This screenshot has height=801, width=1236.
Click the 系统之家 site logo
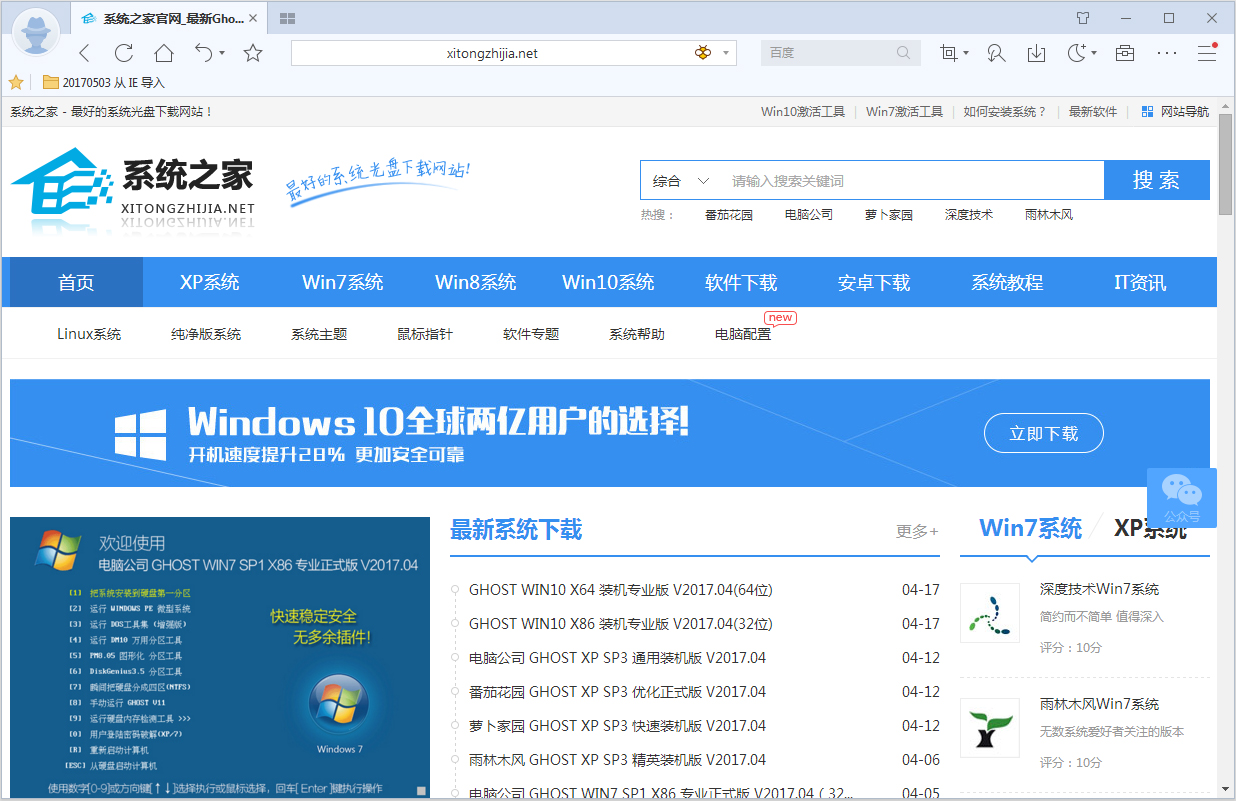pos(132,190)
